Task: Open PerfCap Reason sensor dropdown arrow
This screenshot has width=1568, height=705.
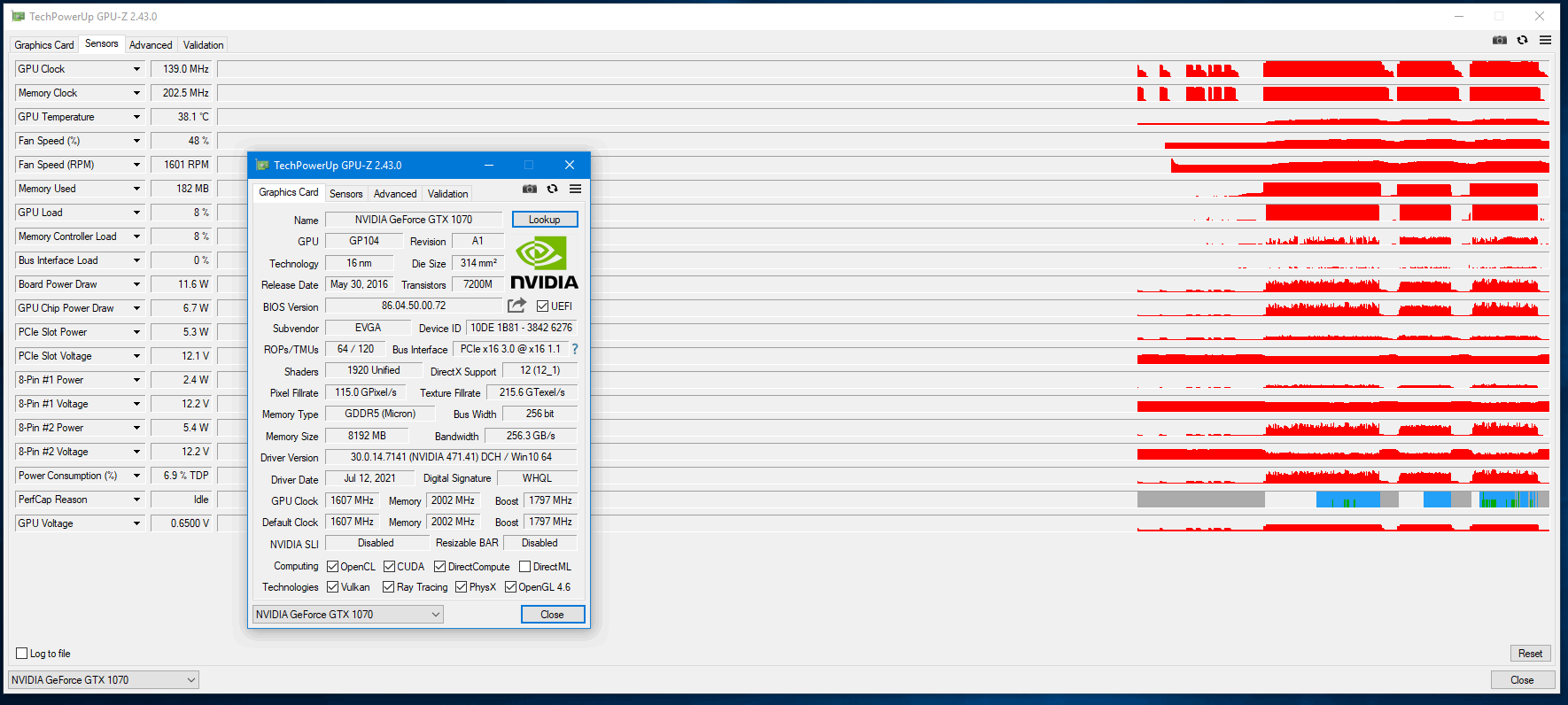Action: [136, 500]
